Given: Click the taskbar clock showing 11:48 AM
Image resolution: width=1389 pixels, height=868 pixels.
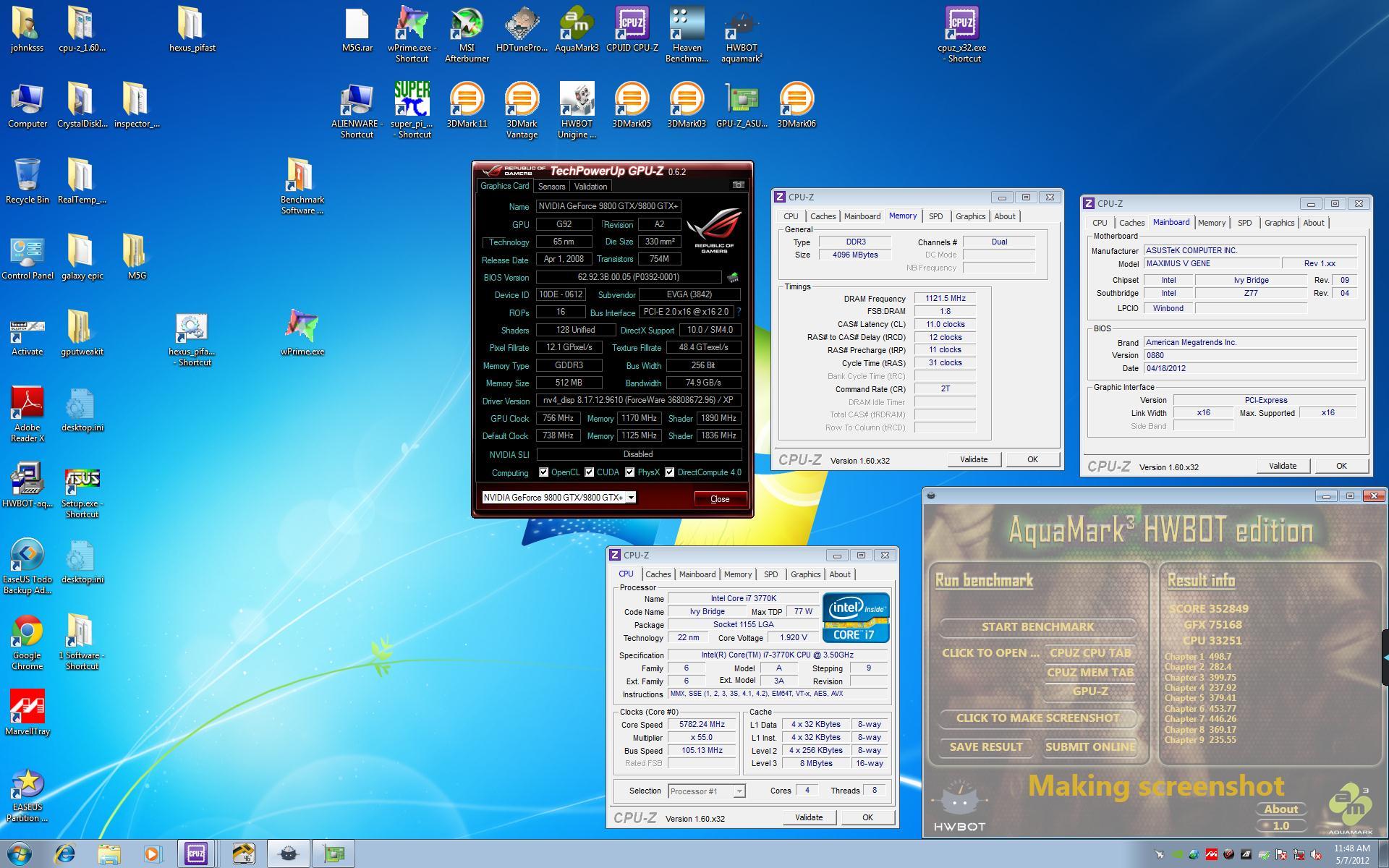Looking at the screenshot, I should (x=1351, y=854).
